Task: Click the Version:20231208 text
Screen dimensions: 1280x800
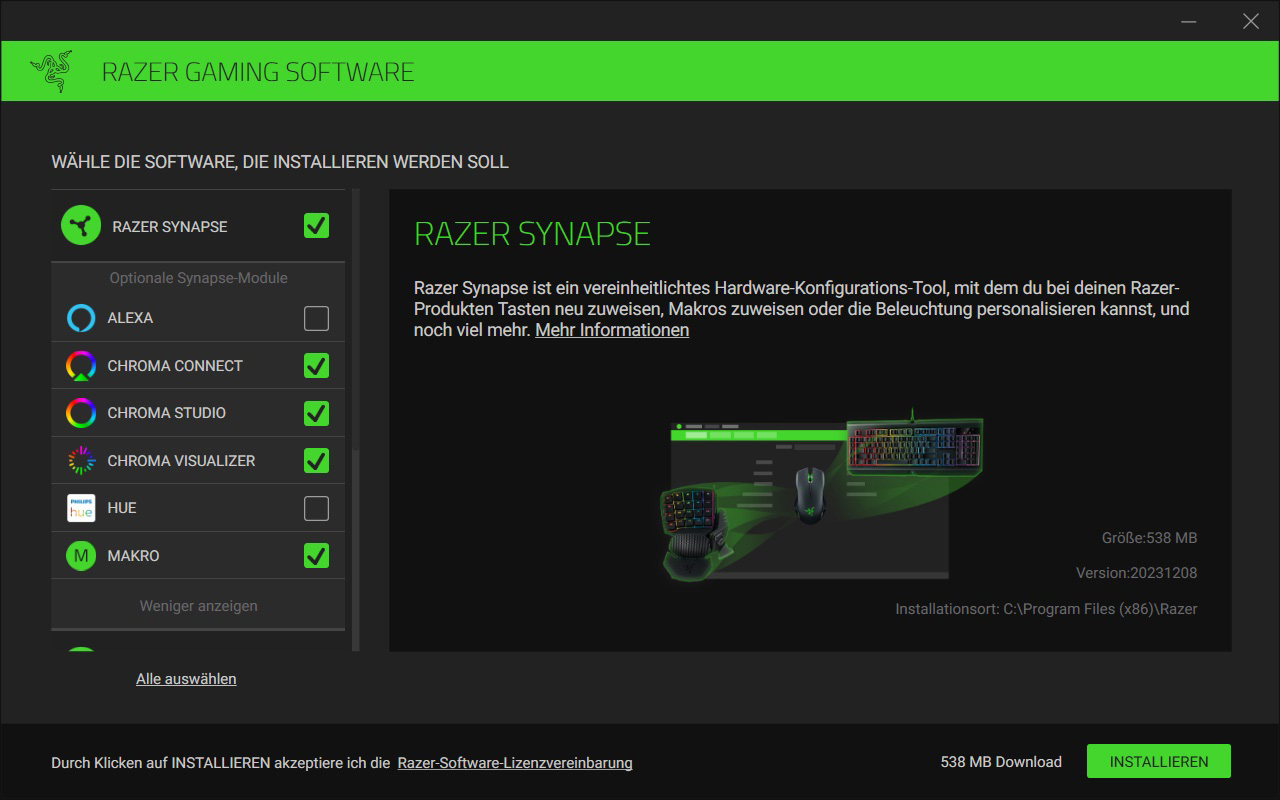Action: 1136,573
